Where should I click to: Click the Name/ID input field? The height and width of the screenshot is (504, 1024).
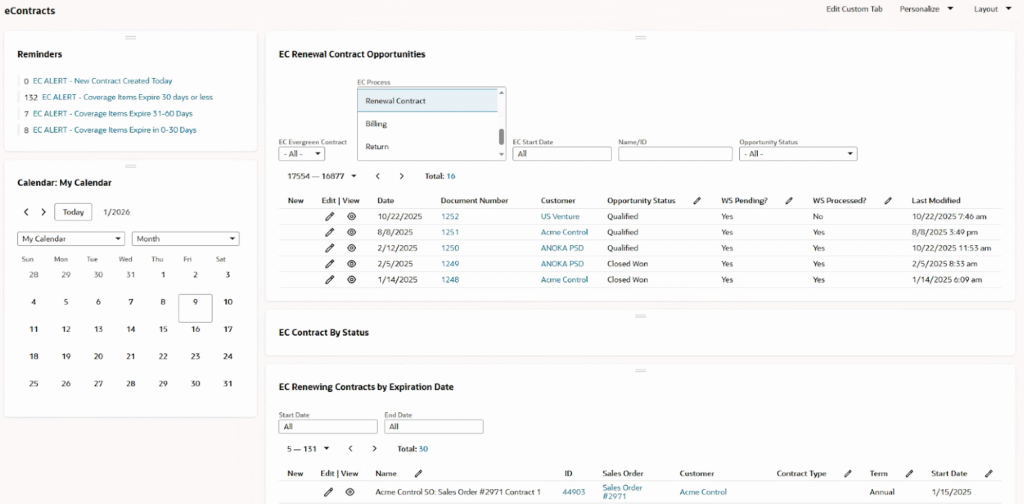tap(675, 154)
